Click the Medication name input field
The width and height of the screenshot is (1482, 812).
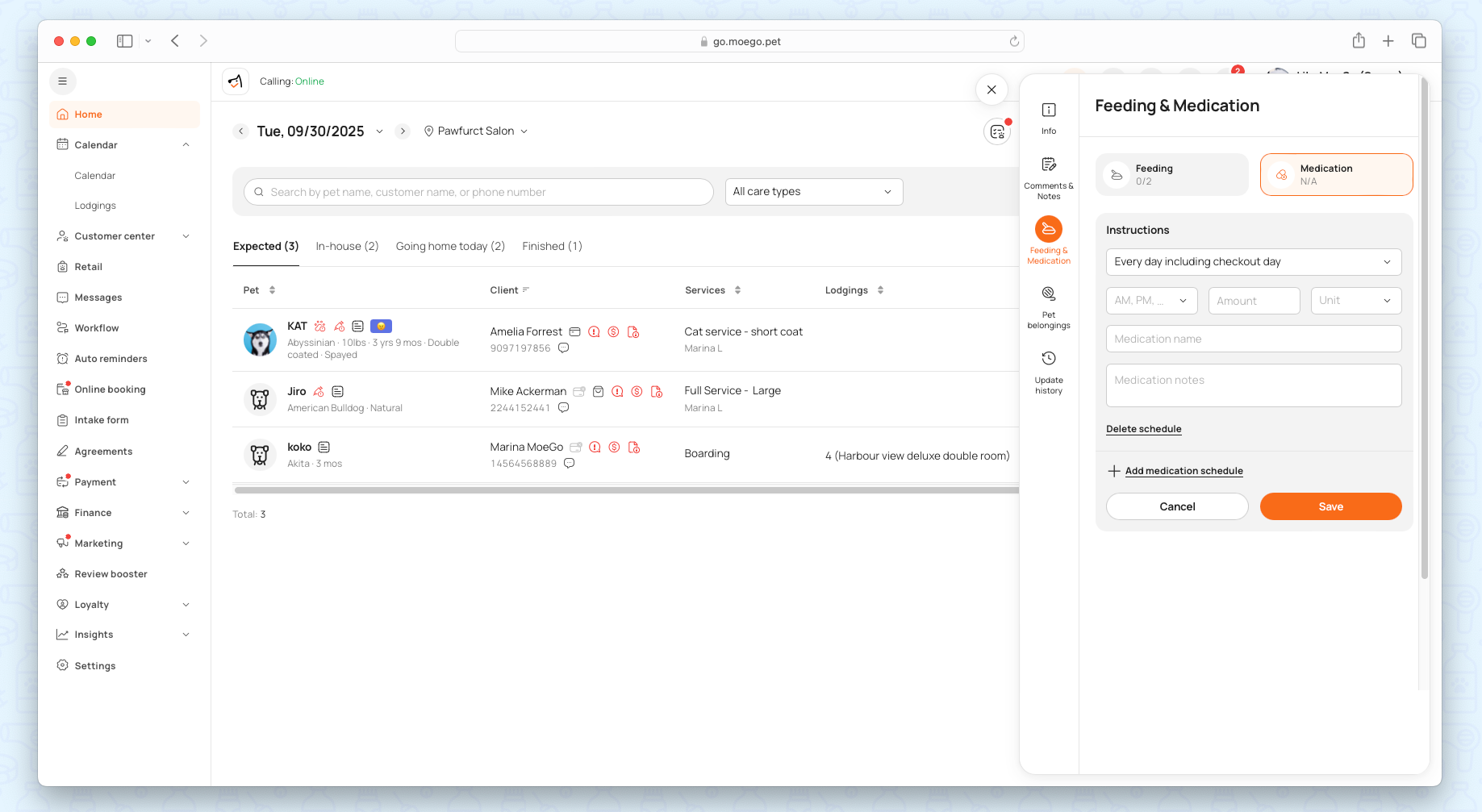tap(1253, 339)
